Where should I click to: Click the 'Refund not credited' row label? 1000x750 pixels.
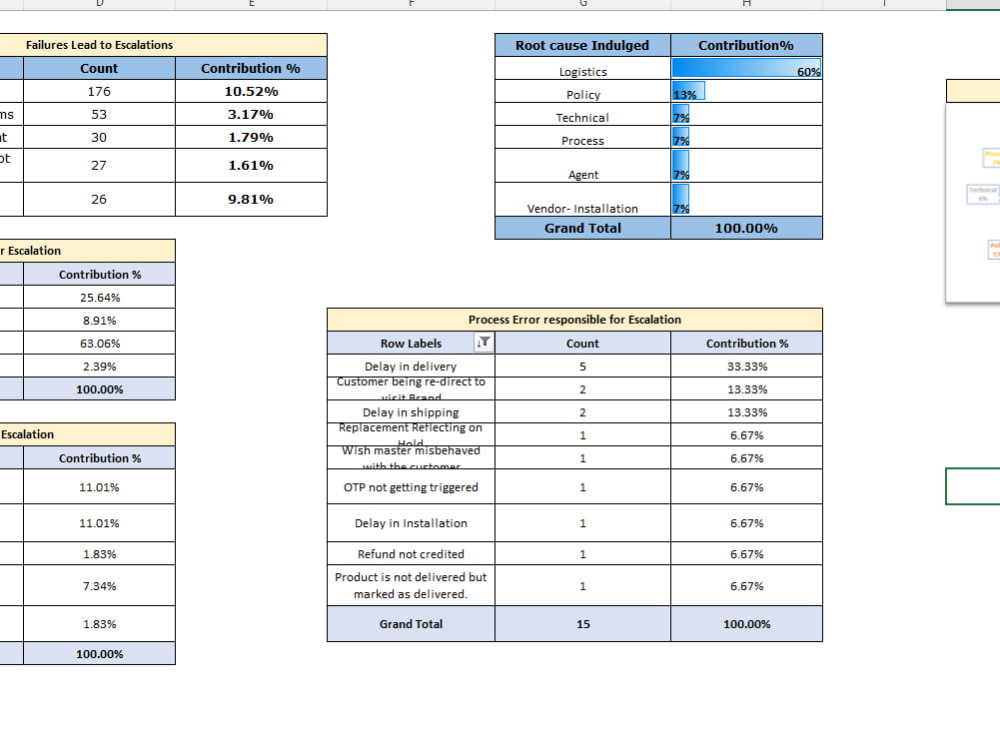(x=411, y=554)
